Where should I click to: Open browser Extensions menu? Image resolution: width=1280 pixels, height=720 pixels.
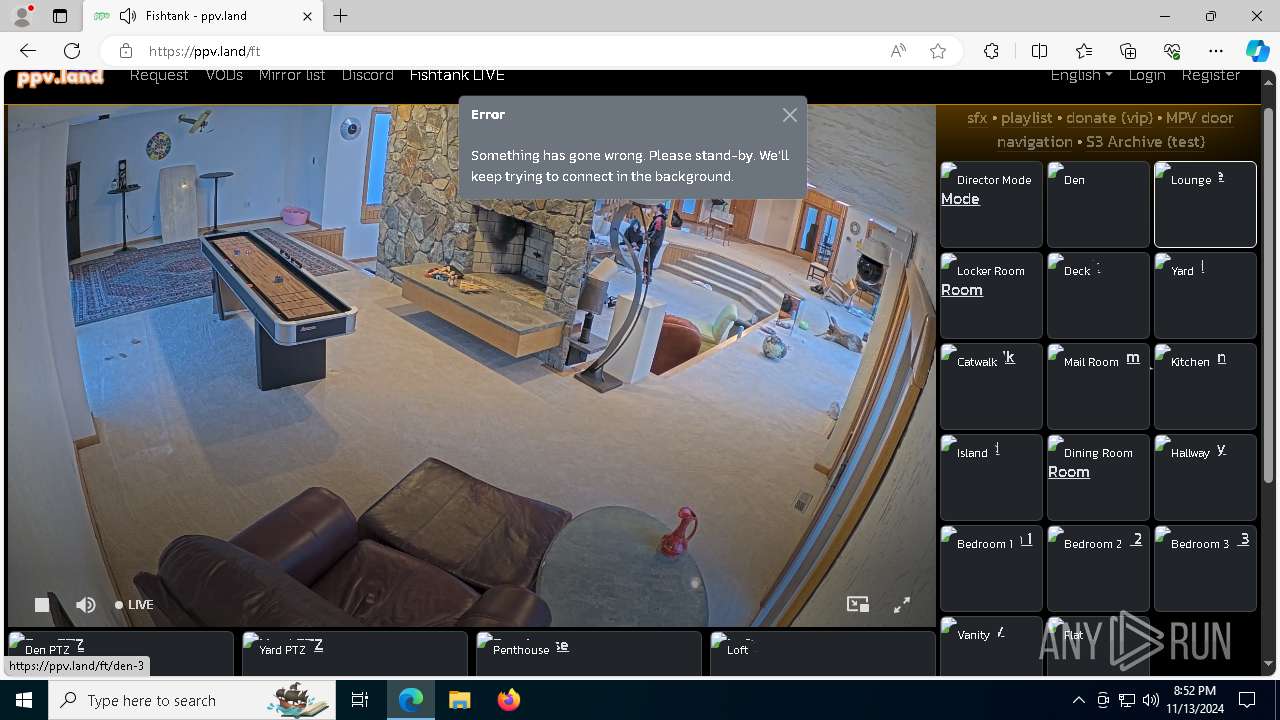tap(991, 51)
